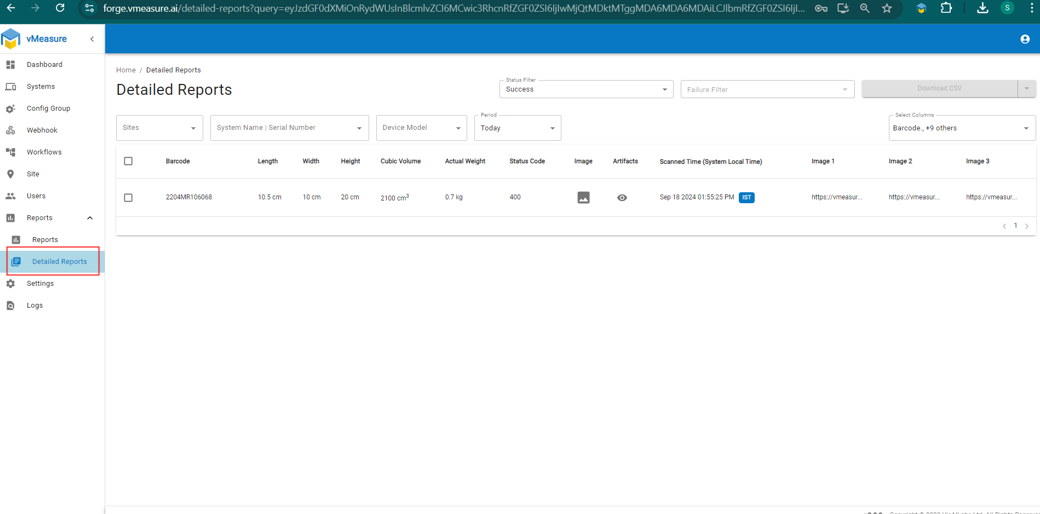Viewport: 1040px width, 514px height.
Task: Select all rows with header checkbox
Action: click(x=128, y=161)
